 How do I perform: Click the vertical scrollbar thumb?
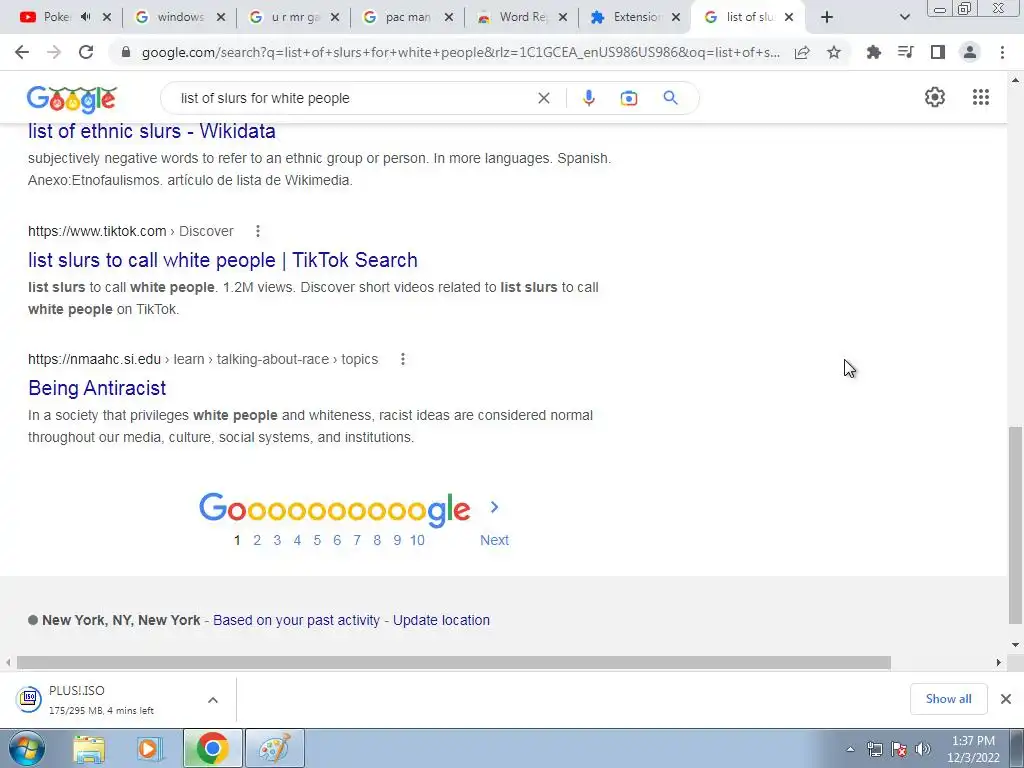click(x=1015, y=525)
